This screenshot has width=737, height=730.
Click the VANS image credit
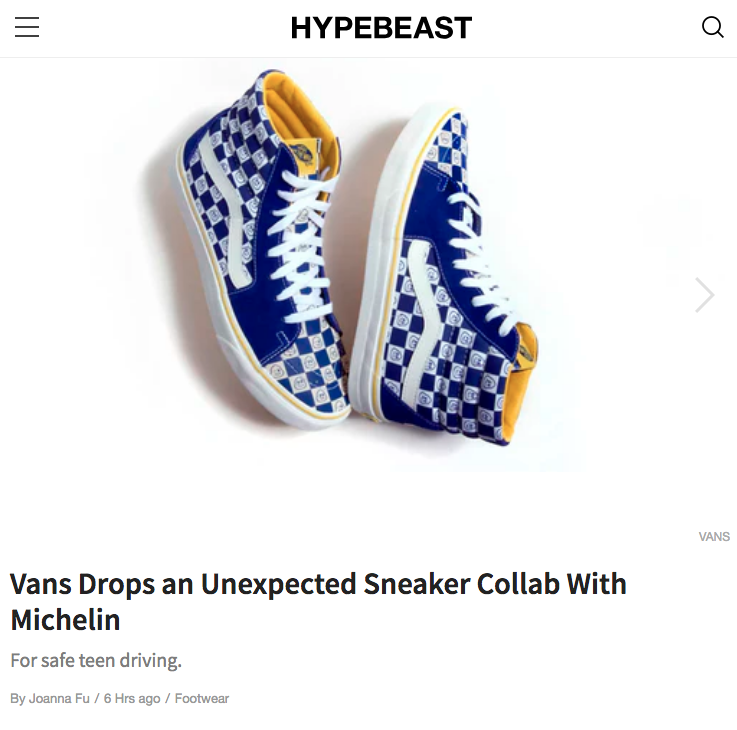(714, 536)
